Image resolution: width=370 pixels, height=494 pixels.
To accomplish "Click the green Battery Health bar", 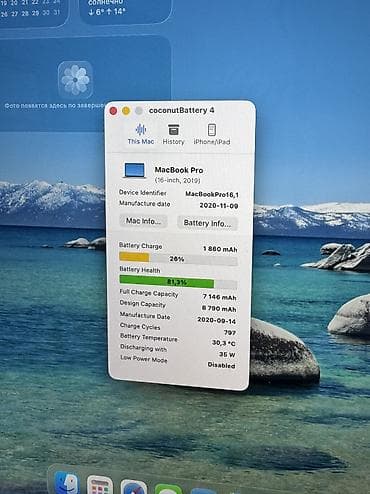I will tap(167, 281).
